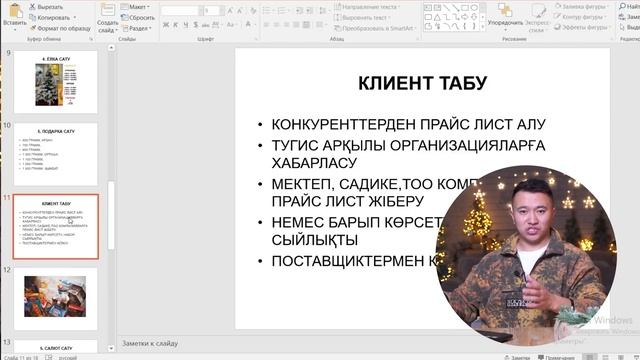Click decrease list level icon
This screenshot has width=640, height=360.
[299, 11]
